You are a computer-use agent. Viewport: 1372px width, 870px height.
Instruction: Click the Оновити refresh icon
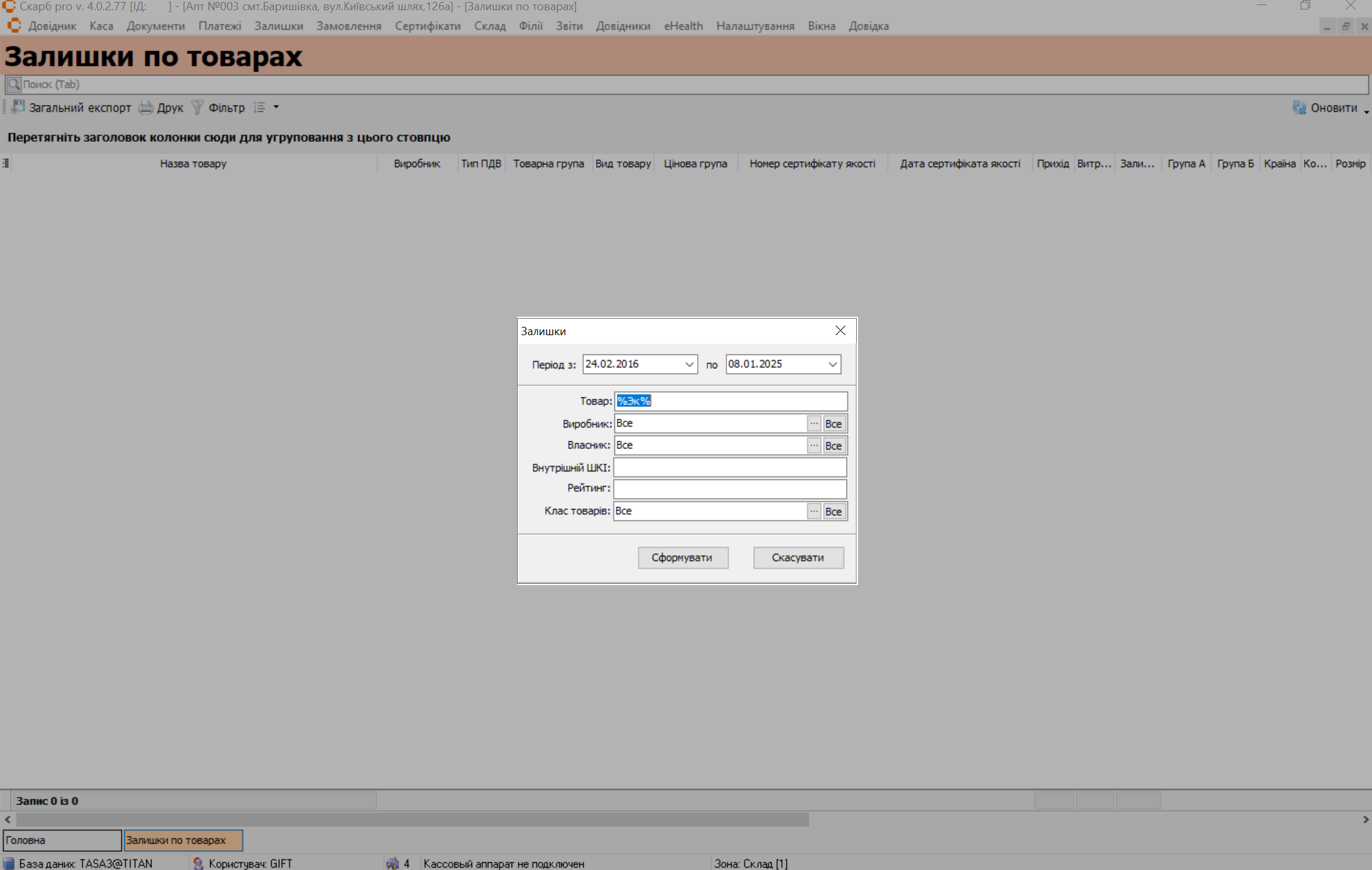[x=1299, y=107]
